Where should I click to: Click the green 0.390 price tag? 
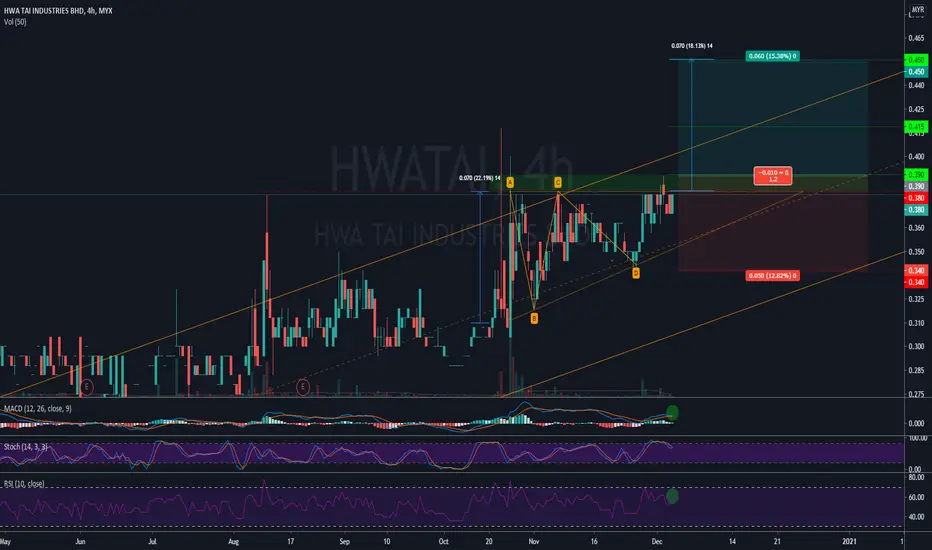pos(916,174)
